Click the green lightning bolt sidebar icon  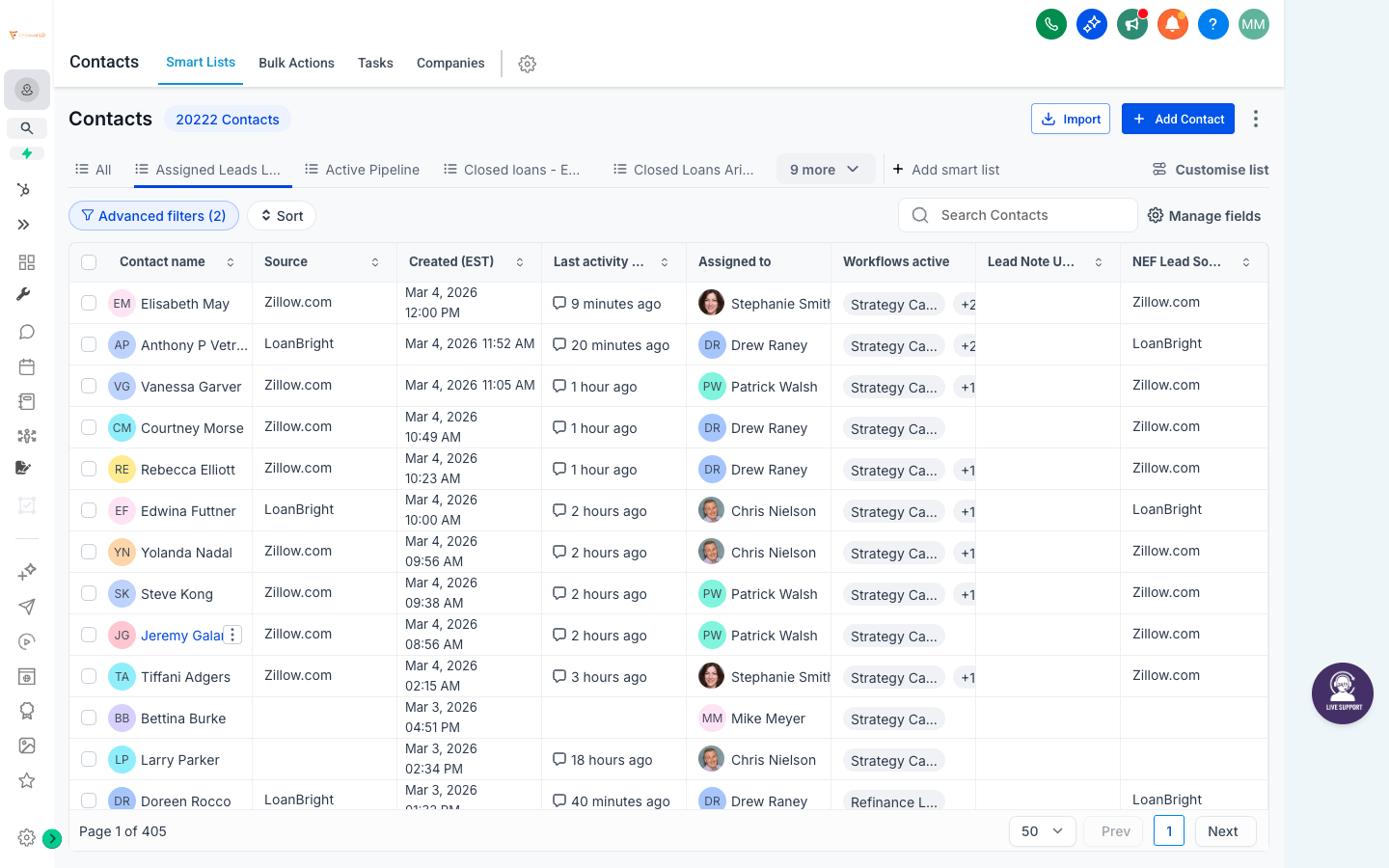26,153
